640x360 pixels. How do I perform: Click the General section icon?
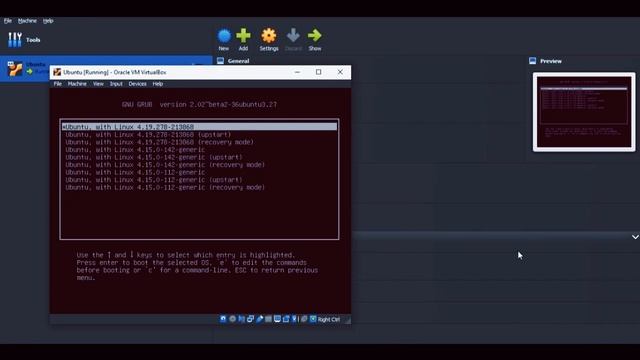coord(220,61)
